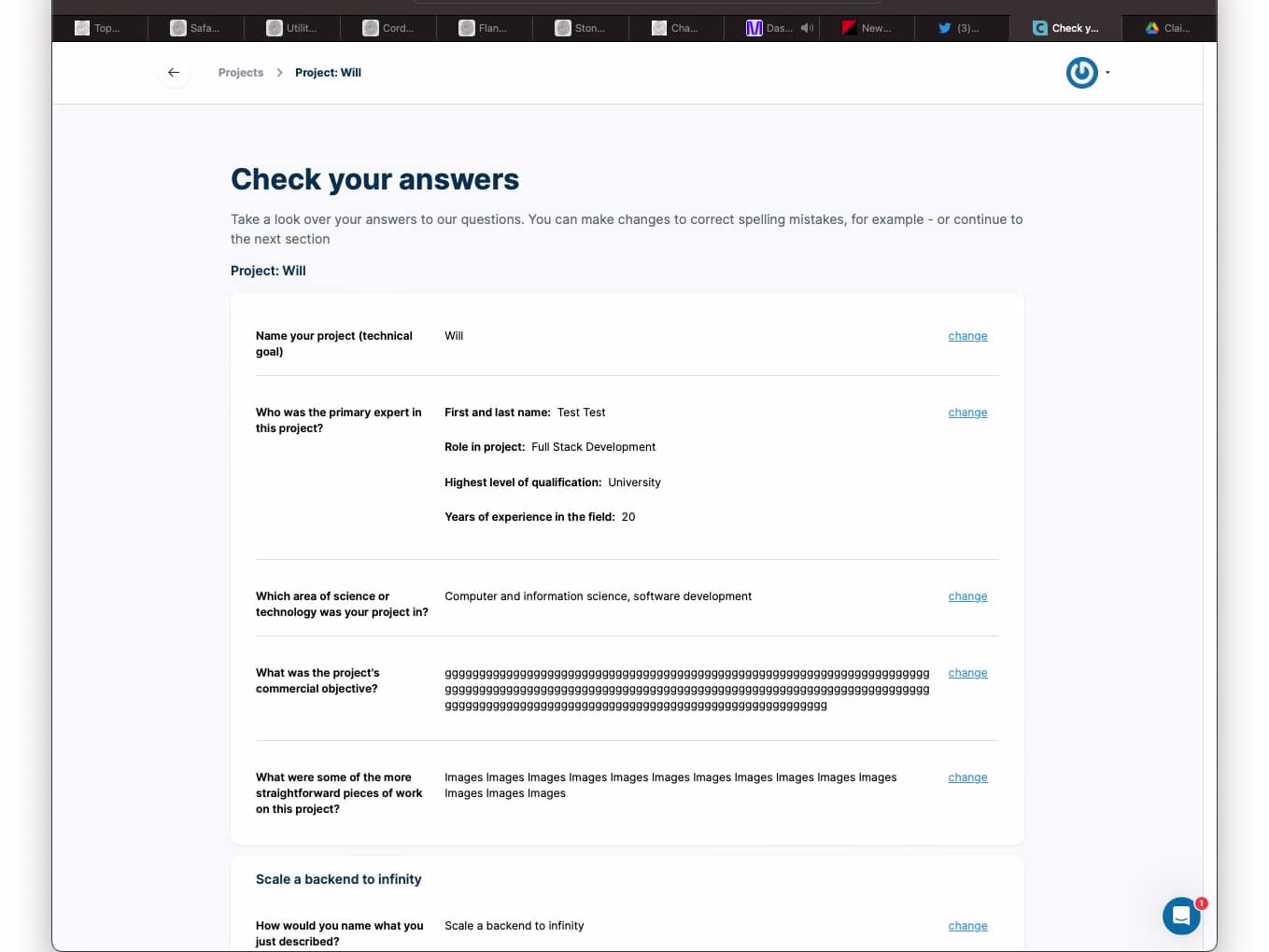
Task: Click the 'Test Test' name value
Action: [581, 413]
